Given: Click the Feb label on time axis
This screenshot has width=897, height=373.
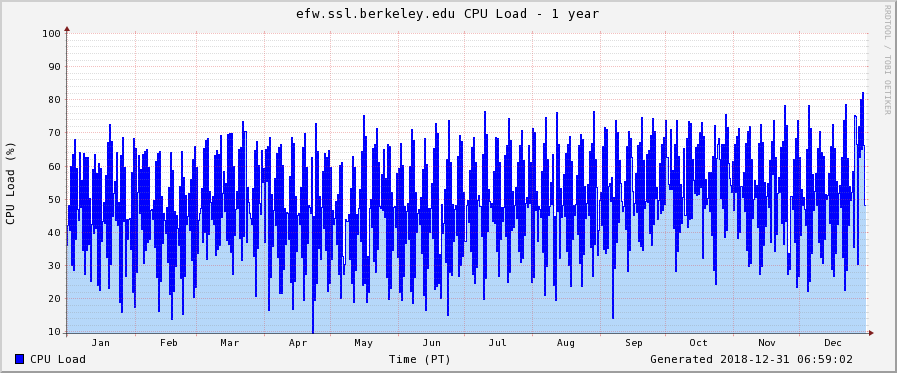Looking at the screenshot, I should pyautogui.click(x=169, y=343).
